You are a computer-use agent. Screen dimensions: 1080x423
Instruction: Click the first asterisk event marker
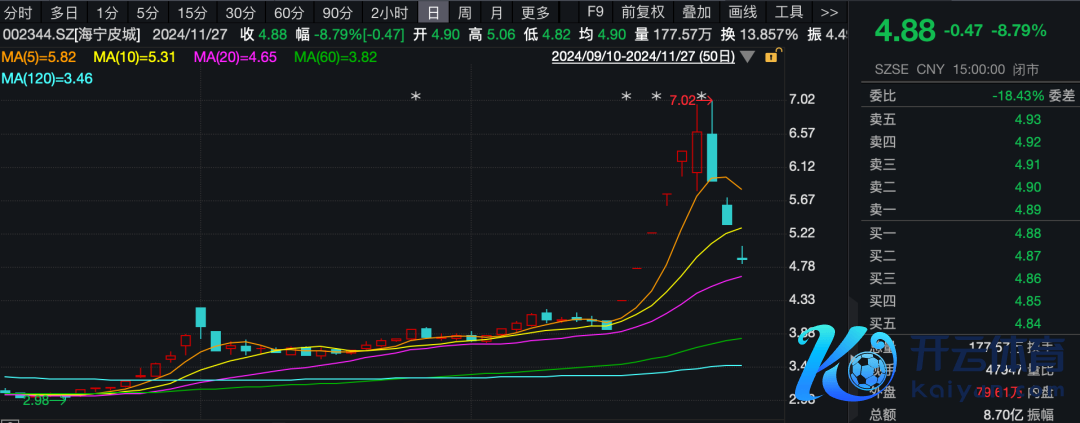pos(415,98)
